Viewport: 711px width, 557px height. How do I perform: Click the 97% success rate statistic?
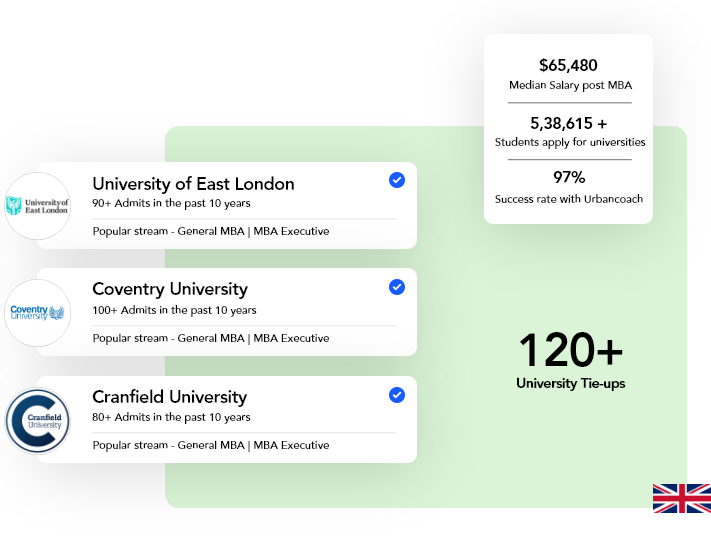pos(568,178)
